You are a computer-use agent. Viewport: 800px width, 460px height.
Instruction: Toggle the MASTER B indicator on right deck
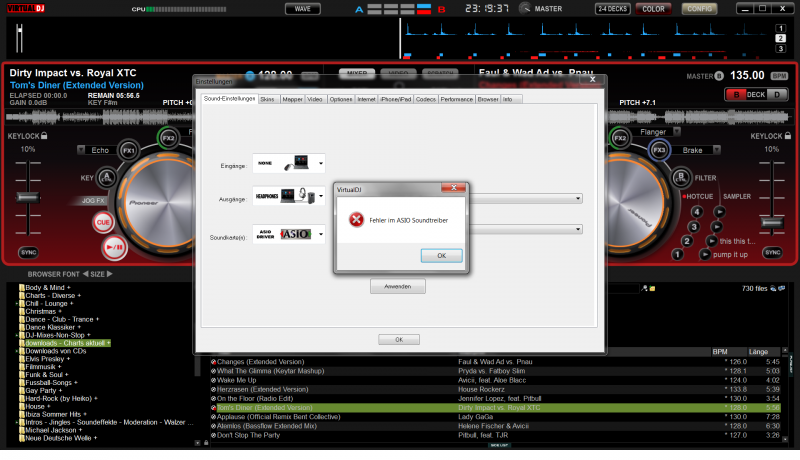(719, 76)
